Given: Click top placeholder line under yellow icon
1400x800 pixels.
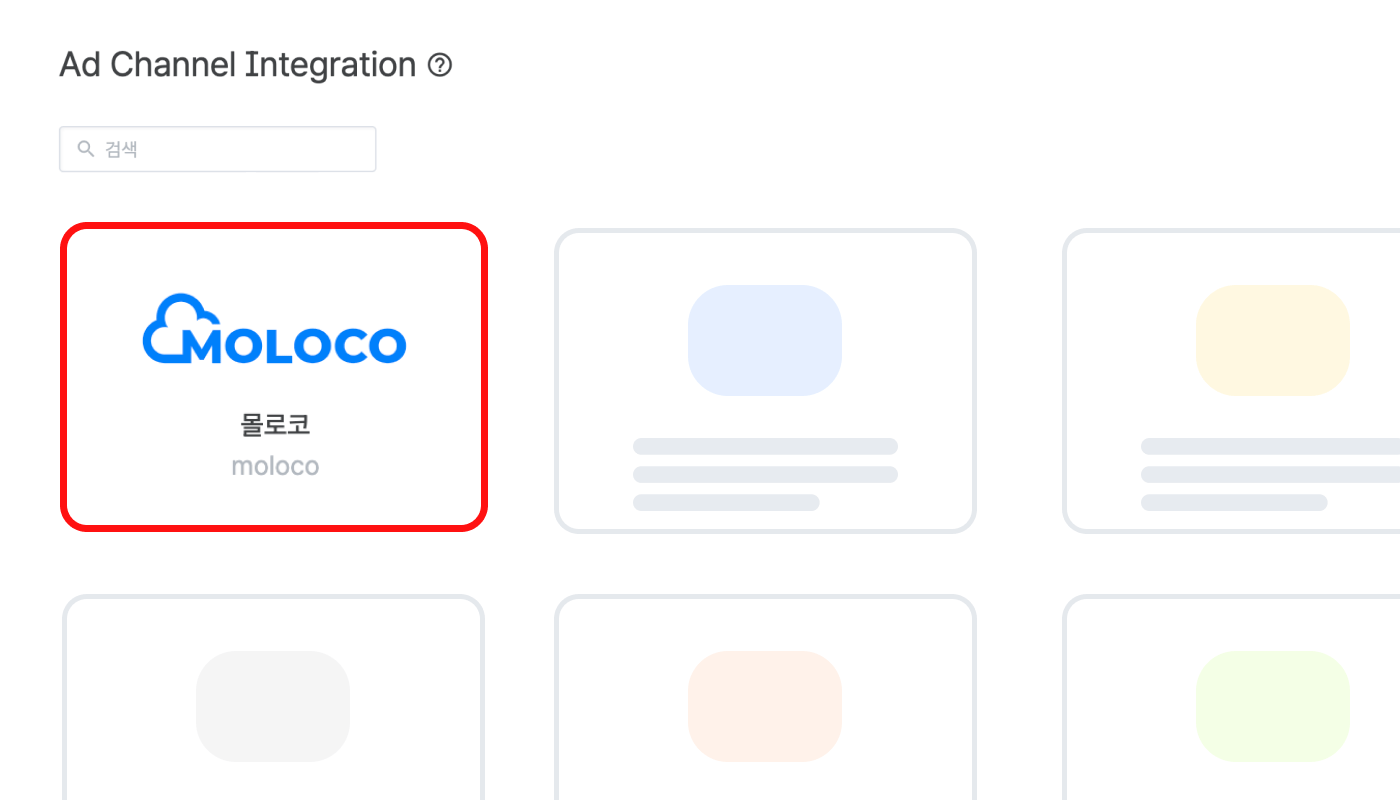Looking at the screenshot, I should [1270, 446].
